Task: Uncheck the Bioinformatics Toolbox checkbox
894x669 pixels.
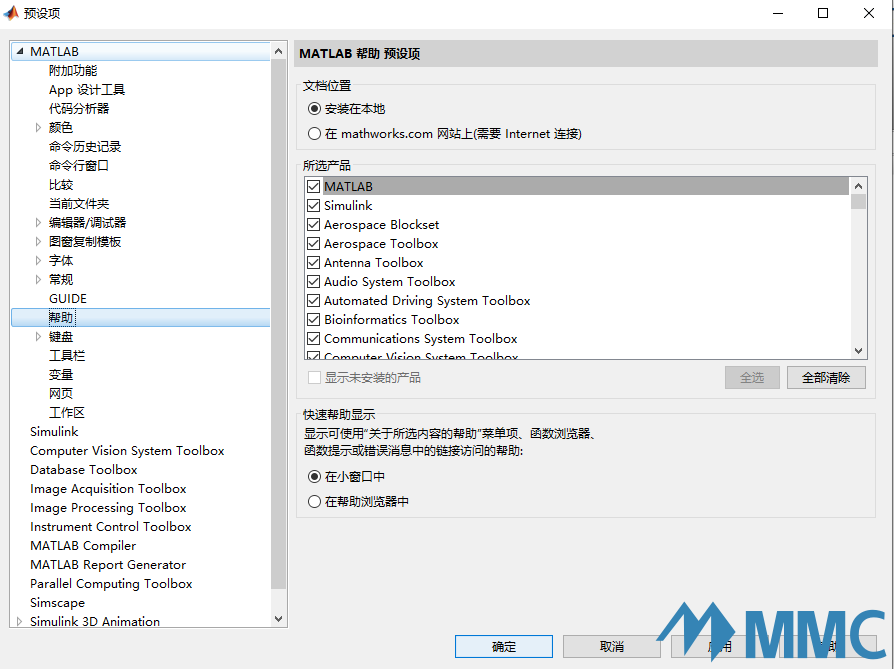Action: (313, 319)
